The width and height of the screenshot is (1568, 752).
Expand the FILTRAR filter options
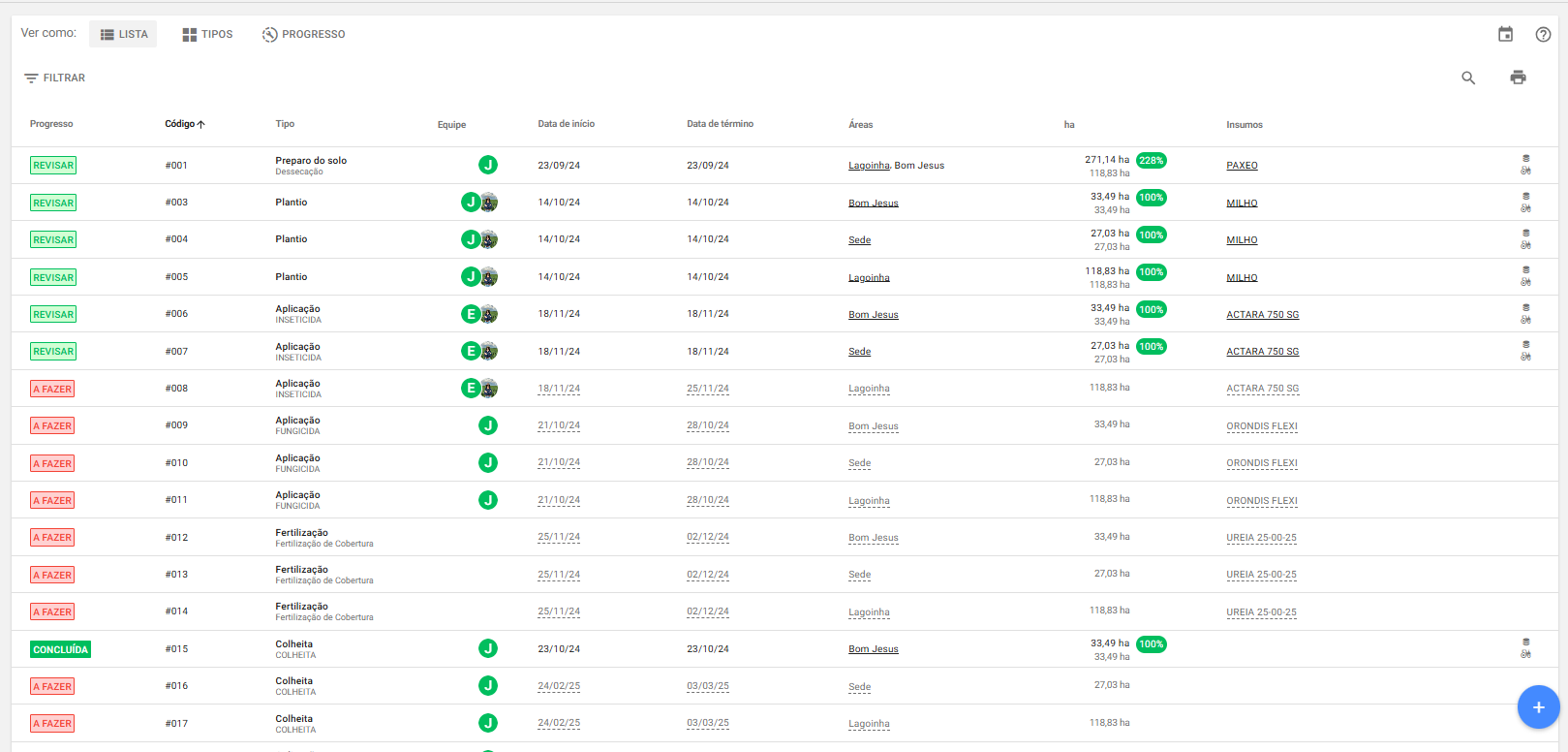(x=55, y=78)
